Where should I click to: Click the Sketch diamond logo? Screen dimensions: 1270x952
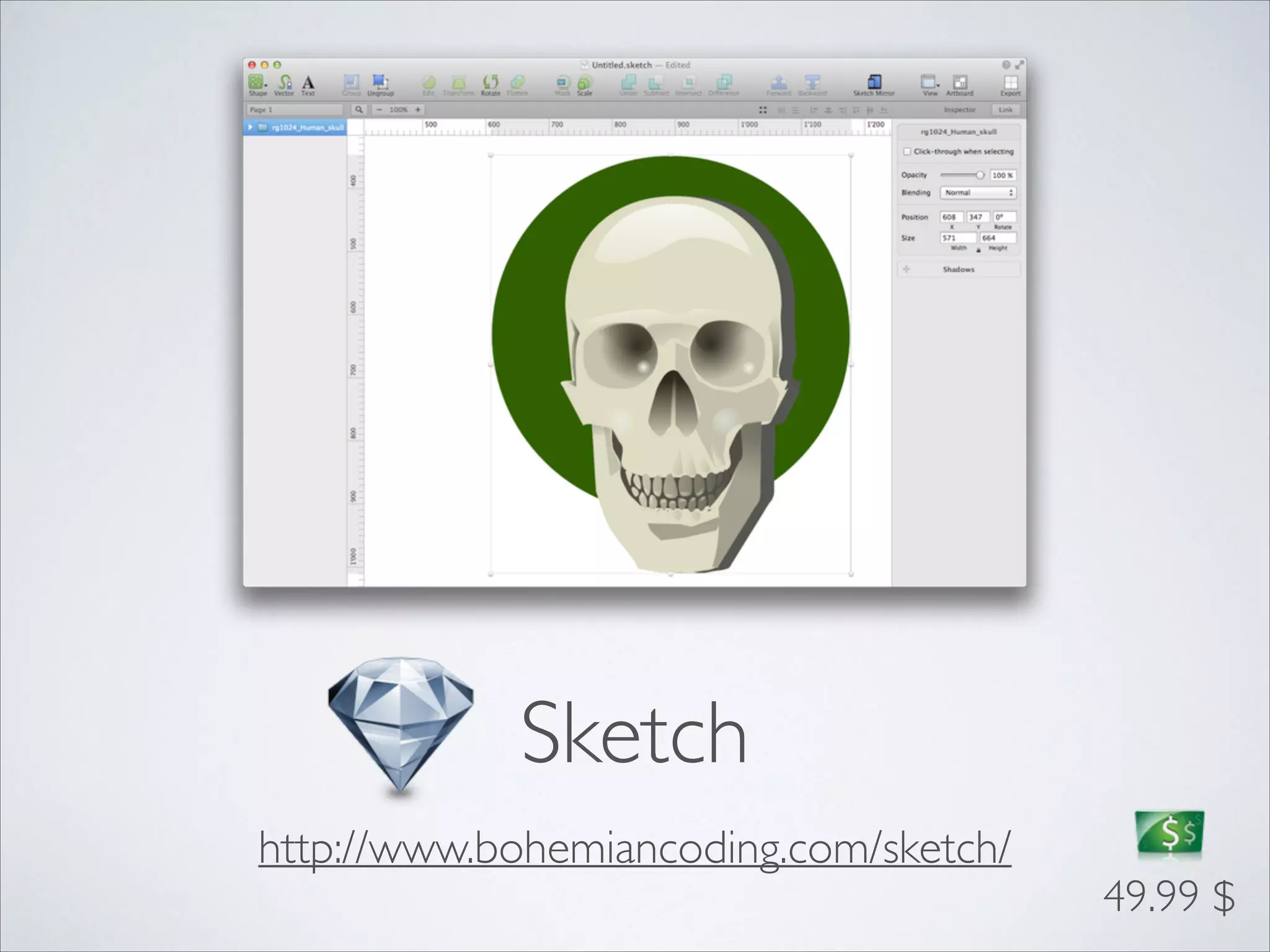pos(401,726)
